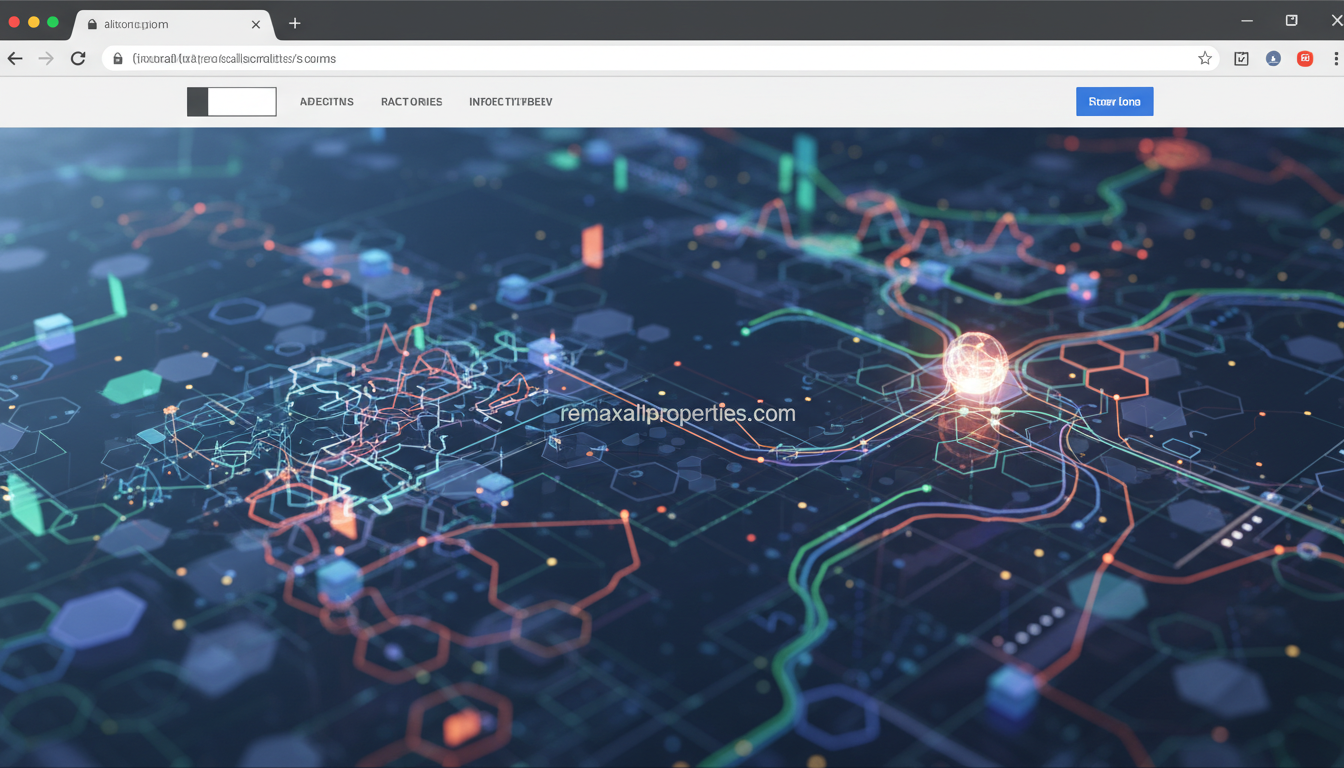Click the forward navigation arrow

pyautogui.click(x=46, y=59)
